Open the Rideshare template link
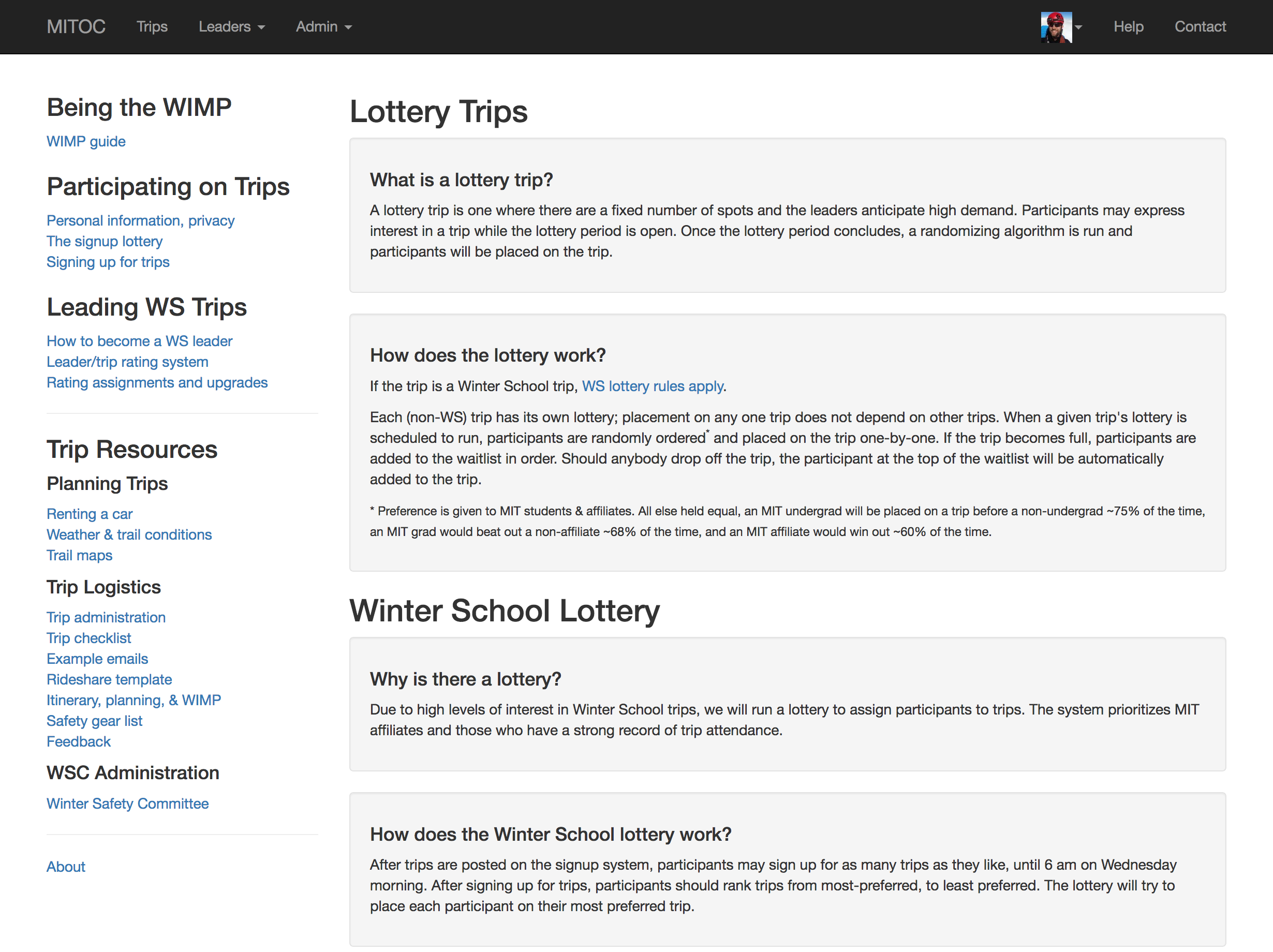The image size is (1273, 952). pos(109,679)
